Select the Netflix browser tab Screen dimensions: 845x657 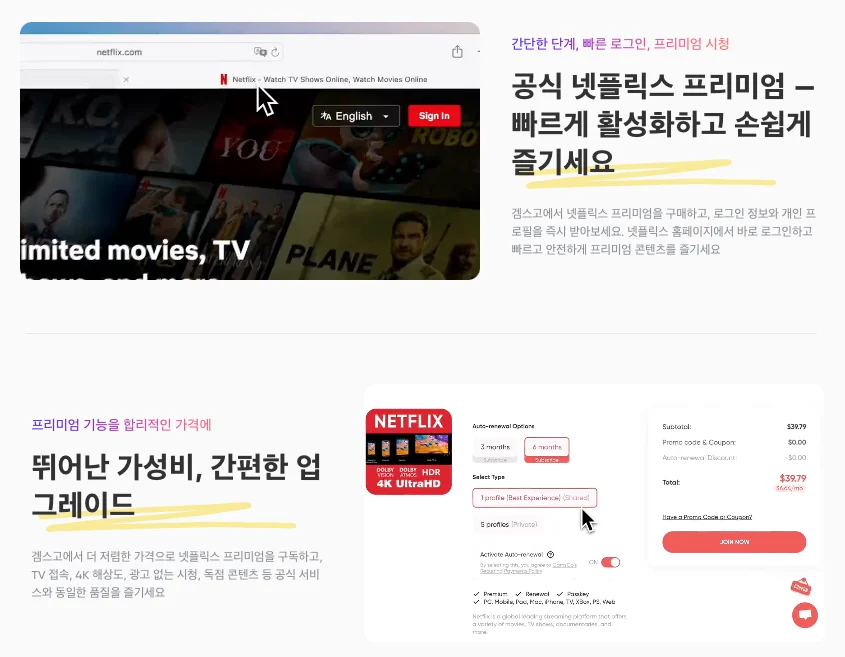(323, 79)
